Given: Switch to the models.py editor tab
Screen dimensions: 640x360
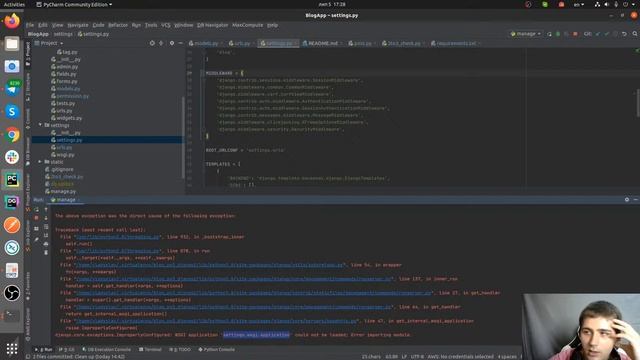Looking at the screenshot, I should point(205,43).
